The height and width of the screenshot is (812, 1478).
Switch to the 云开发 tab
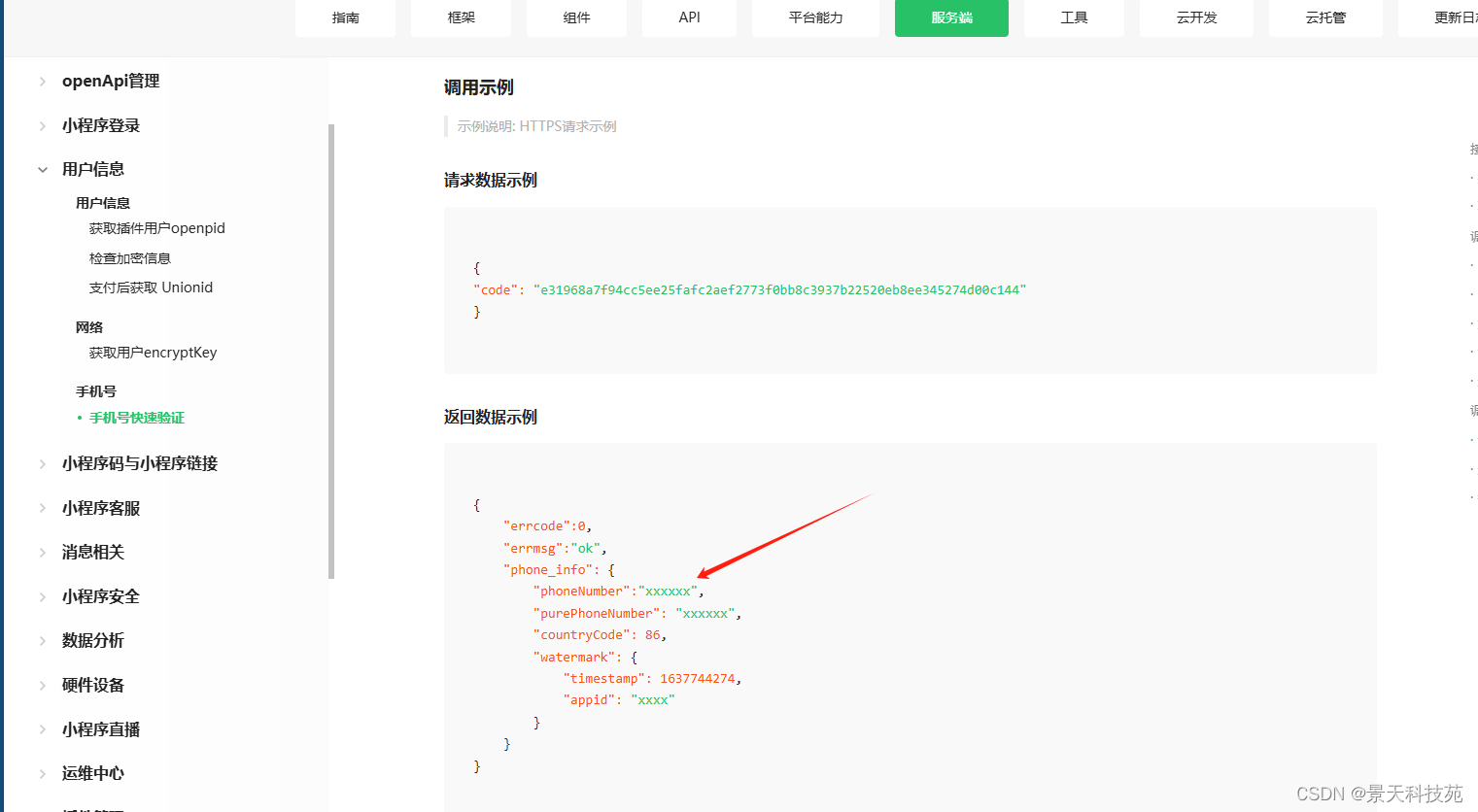[1196, 17]
